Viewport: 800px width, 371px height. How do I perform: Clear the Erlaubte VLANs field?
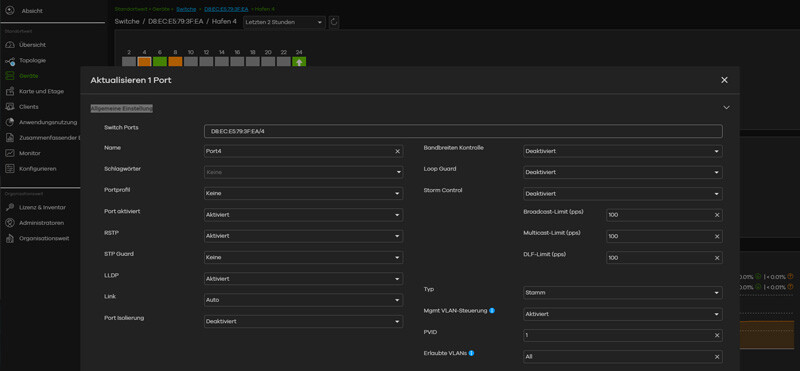coord(717,357)
